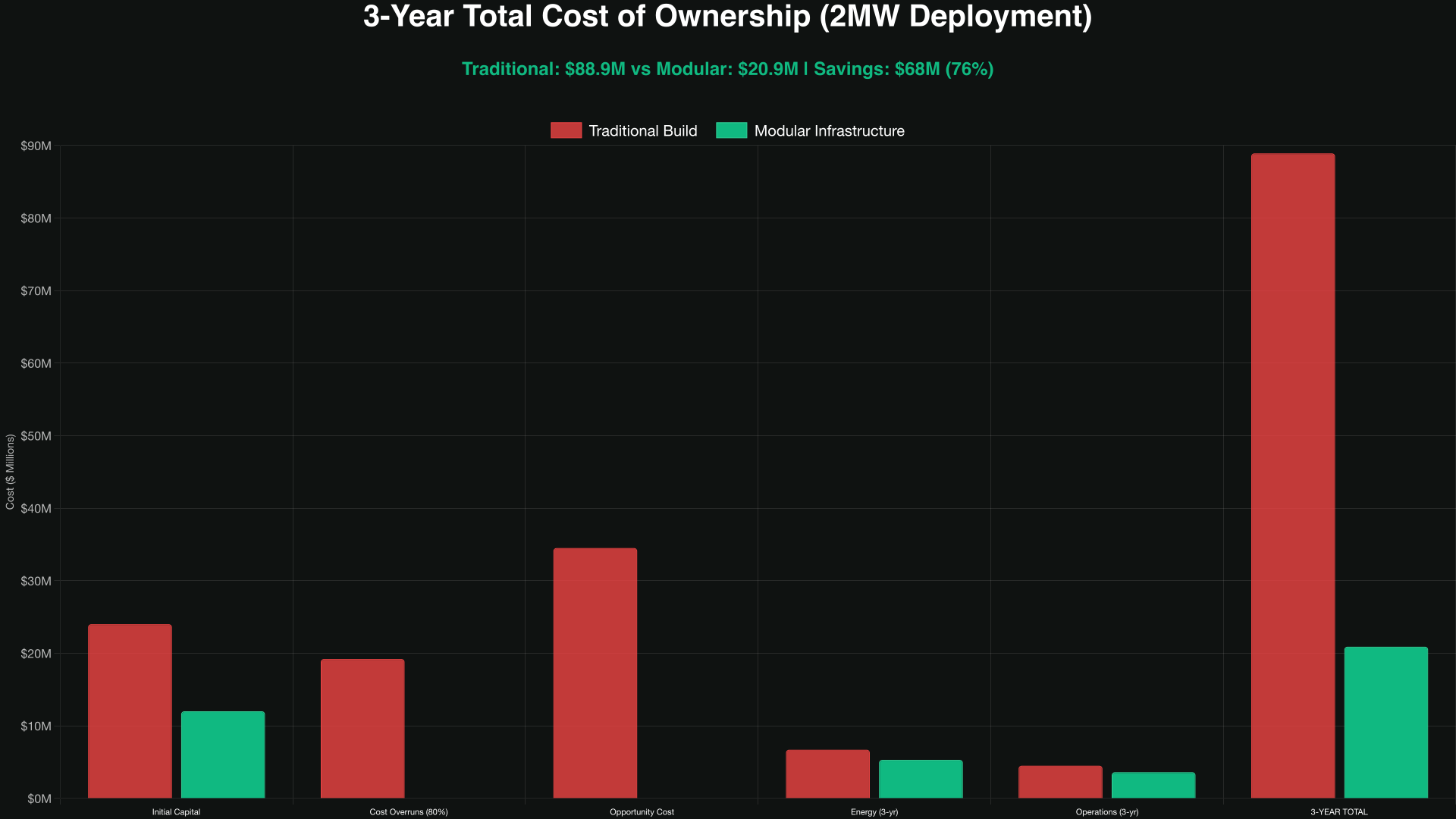Screen dimensions: 1456x819
Task: Click the $10M y-axis tick label
Action: point(36,726)
